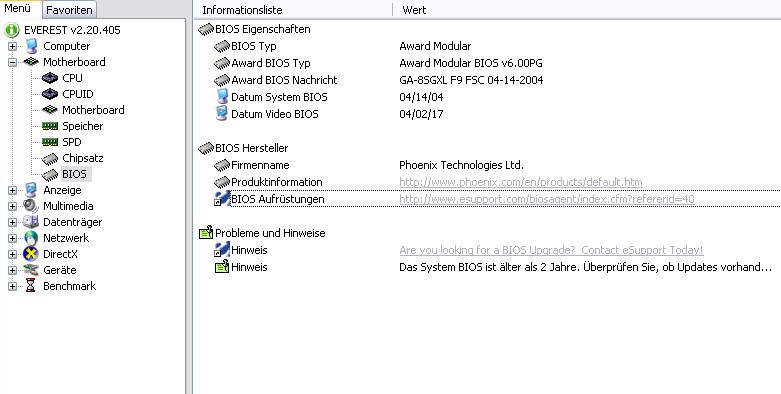Click the Firmenname row chip icon
The width and height of the screenshot is (781, 394).
222,165
